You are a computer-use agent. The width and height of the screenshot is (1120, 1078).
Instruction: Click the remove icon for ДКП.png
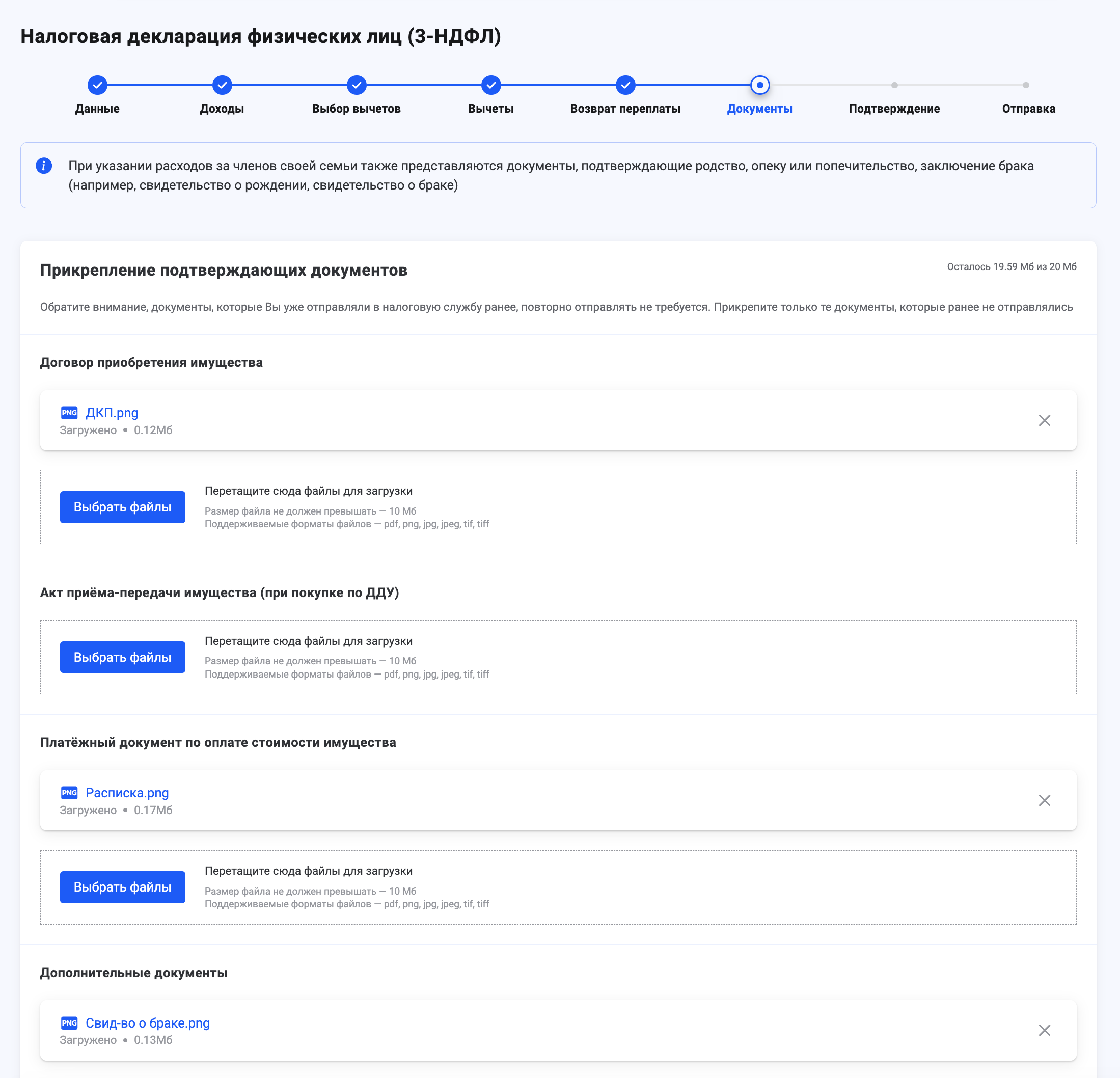tap(1046, 420)
